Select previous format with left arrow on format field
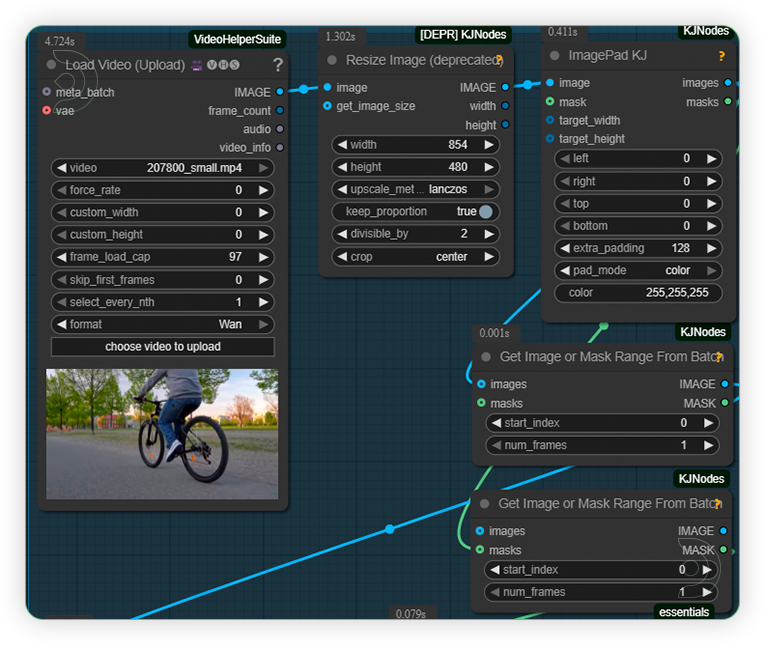765x645 pixels. 61,324
